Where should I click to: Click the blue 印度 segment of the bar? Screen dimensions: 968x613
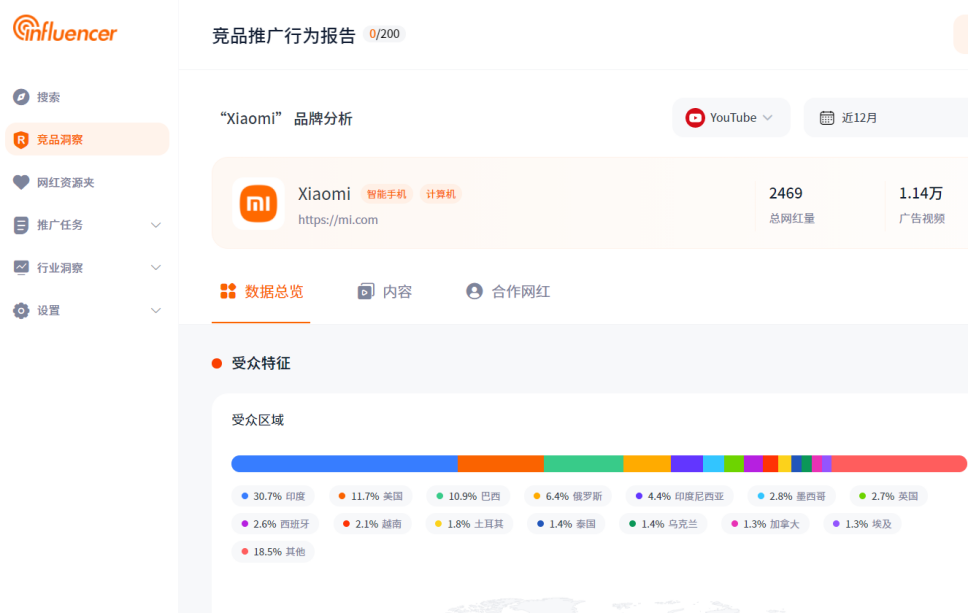(344, 464)
